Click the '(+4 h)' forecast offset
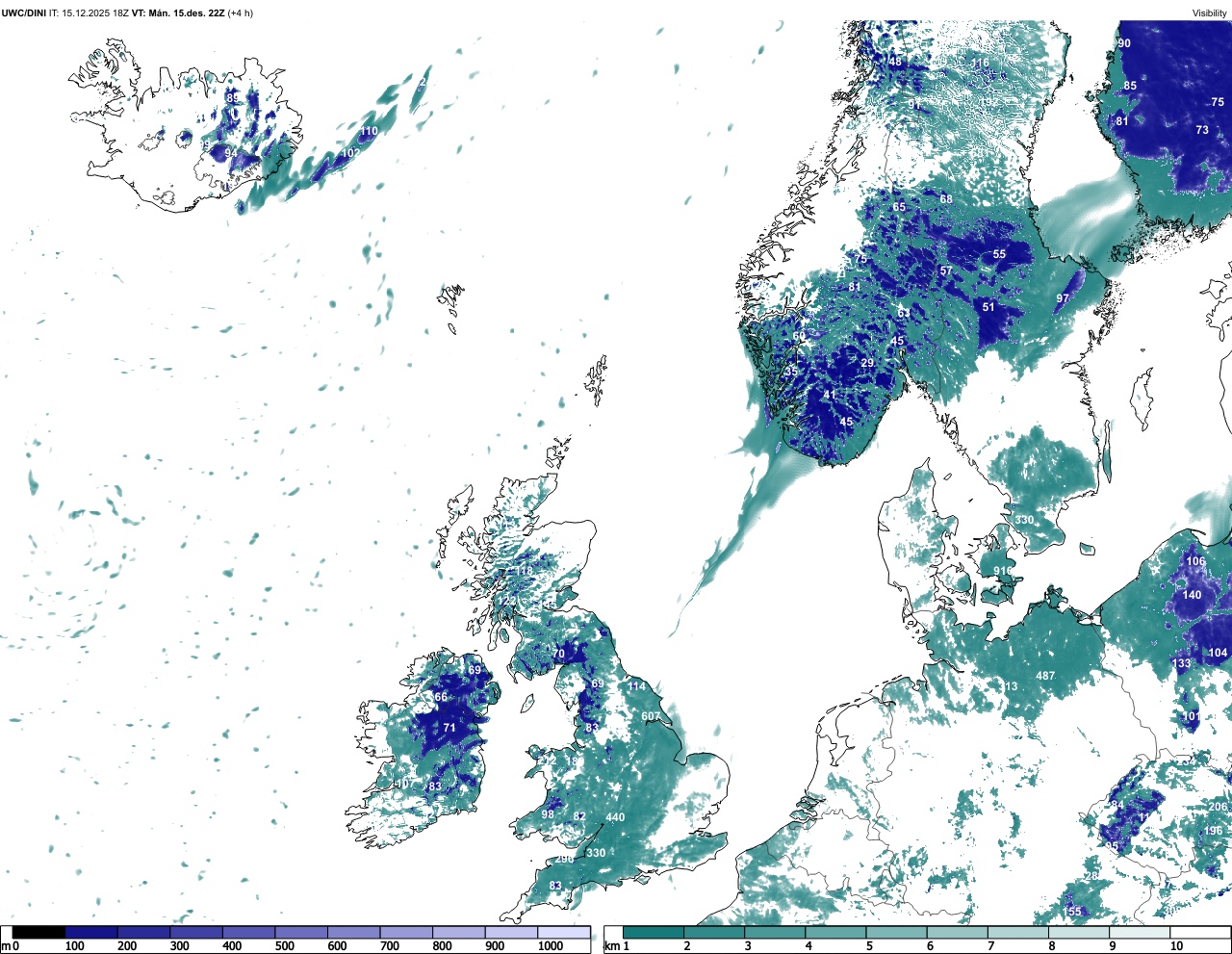Viewport: 1232px width, 954px height. pyautogui.click(x=241, y=13)
